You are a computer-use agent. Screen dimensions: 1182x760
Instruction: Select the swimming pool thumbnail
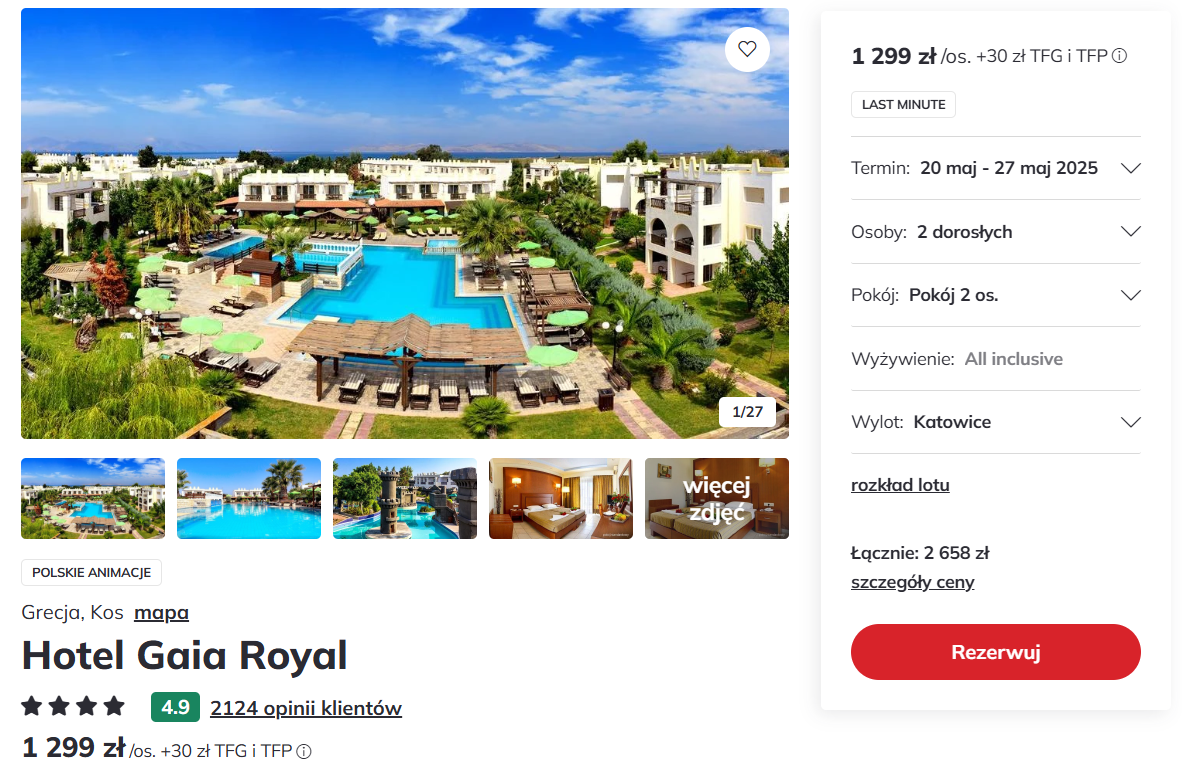click(249, 498)
